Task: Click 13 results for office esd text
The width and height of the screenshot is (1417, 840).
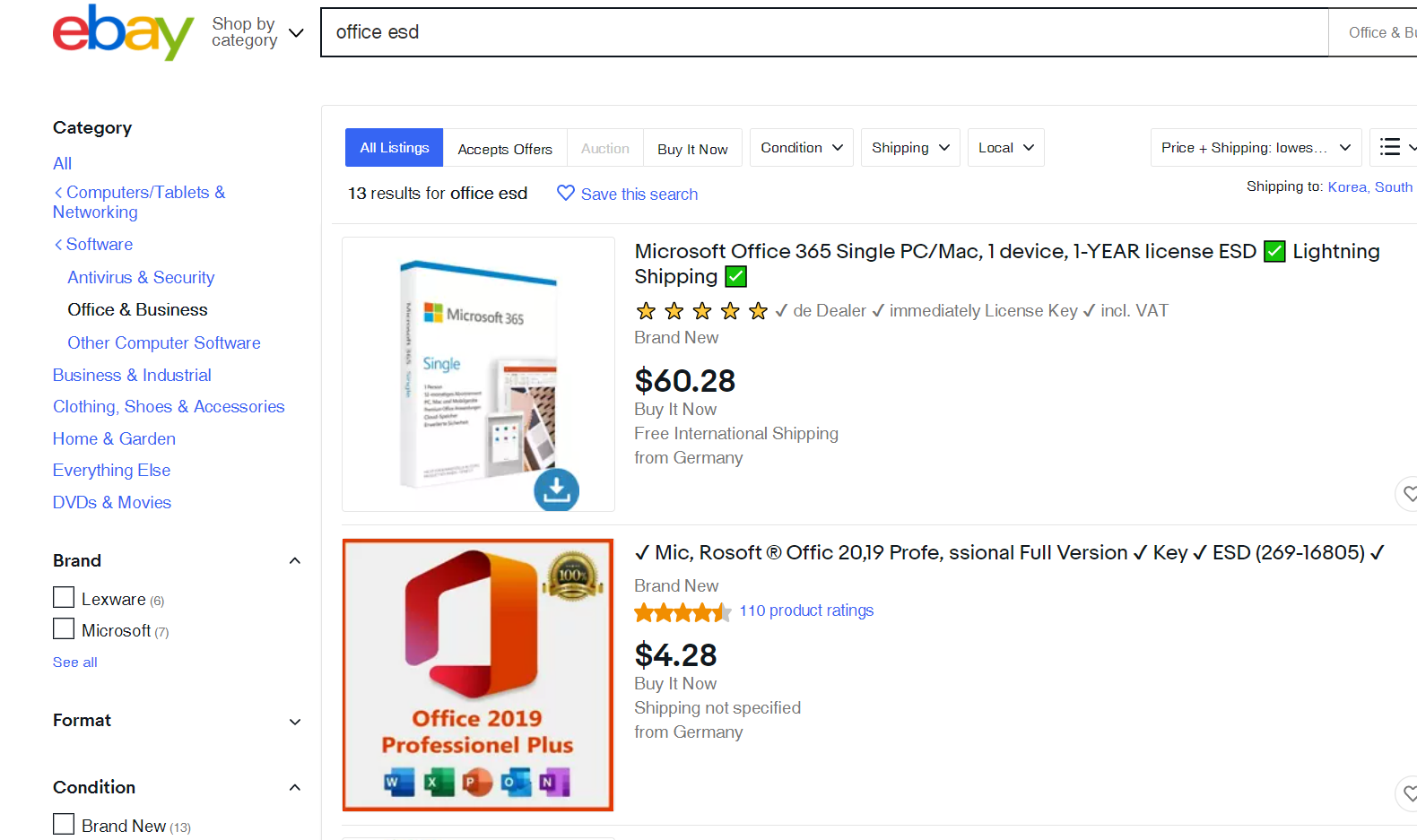Action: [438, 194]
